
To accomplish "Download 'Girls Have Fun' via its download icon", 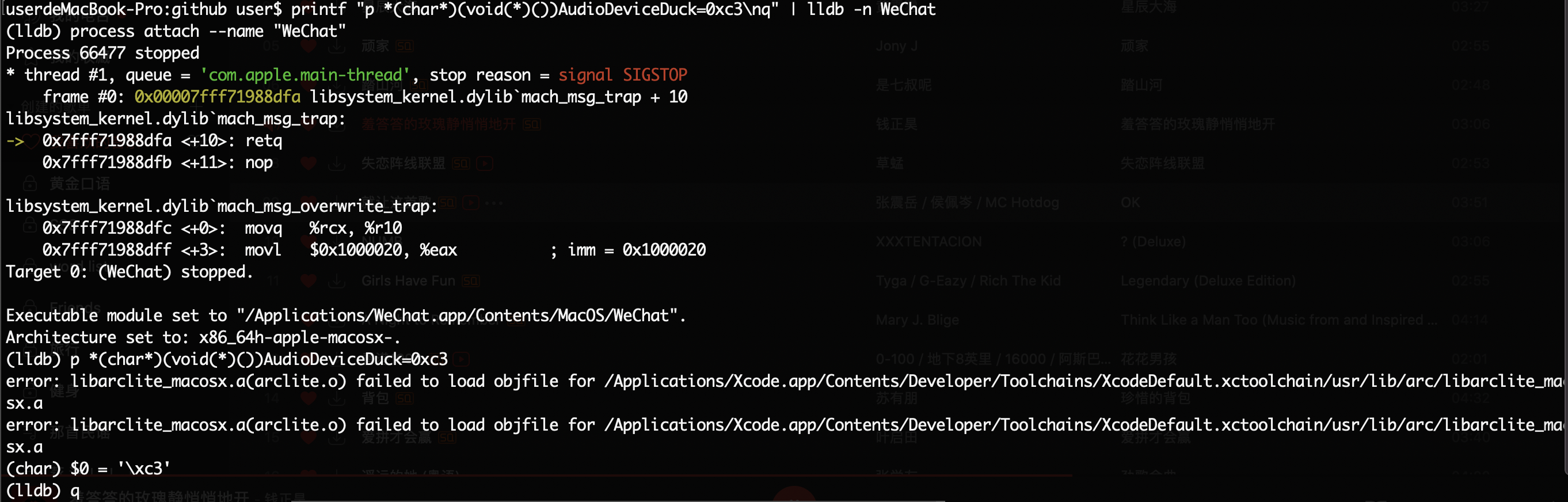I will point(336,281).
